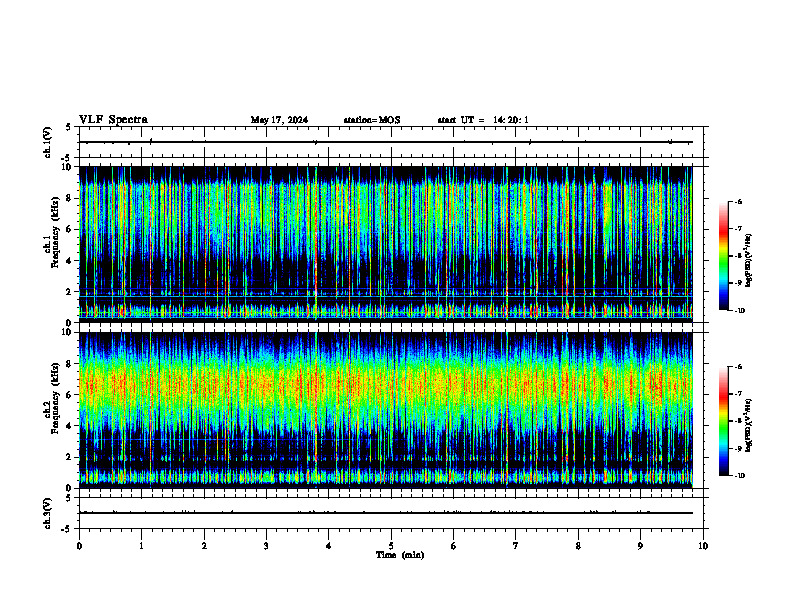Click the time axis tick label '8'
792x612 pixels.
(x=578, y=546)
